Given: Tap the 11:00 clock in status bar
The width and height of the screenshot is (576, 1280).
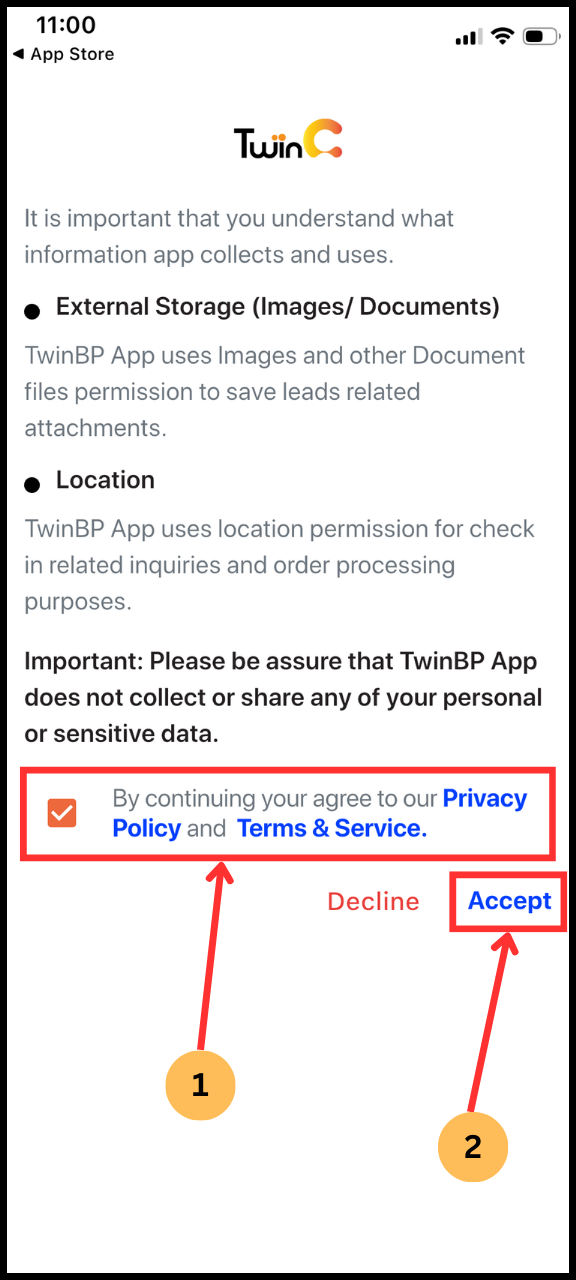Looking at the screenshot, I should click(x=66, y=25).
